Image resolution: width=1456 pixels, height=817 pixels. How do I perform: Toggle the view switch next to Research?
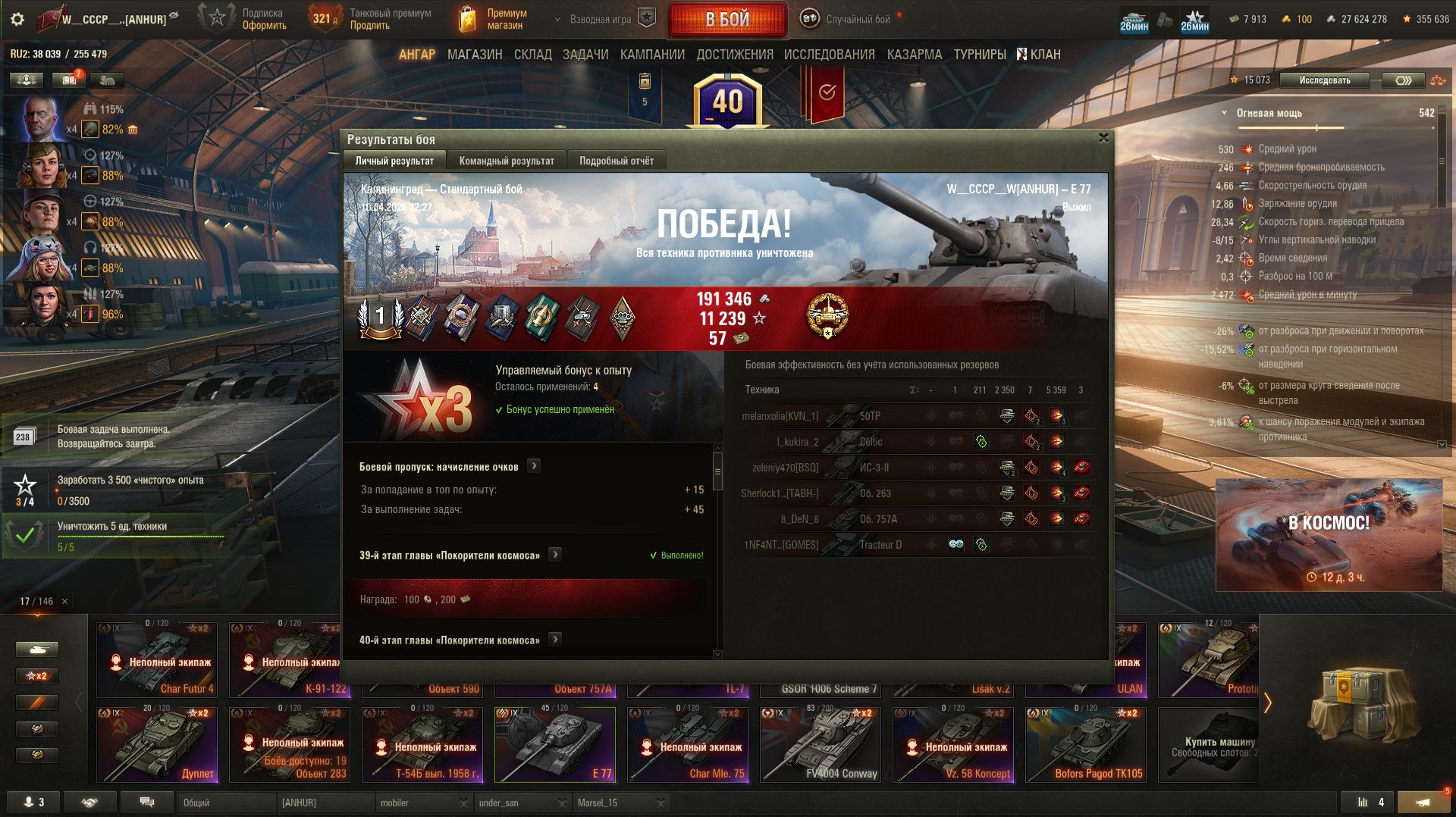coord(1403,80)
